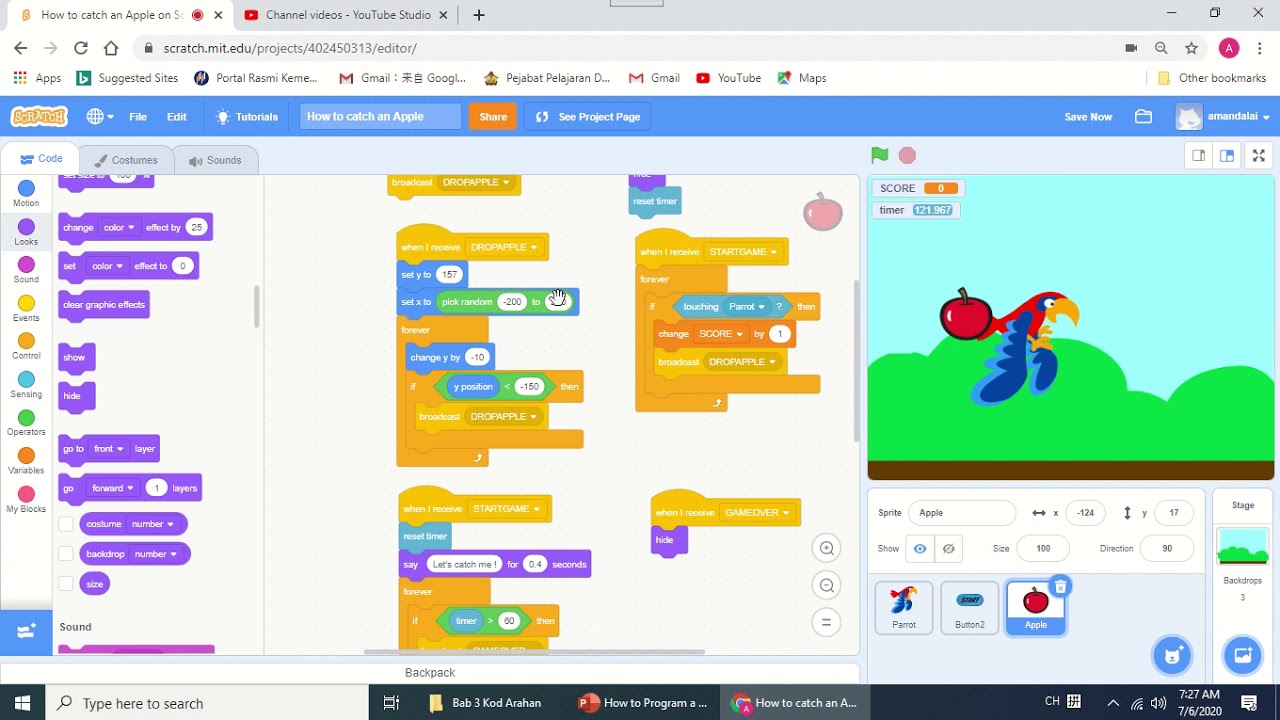Image resolution: width=1280 pixels, height=720 pixels.
Task: Open the language globe menu
Action: tap(99, 117)
